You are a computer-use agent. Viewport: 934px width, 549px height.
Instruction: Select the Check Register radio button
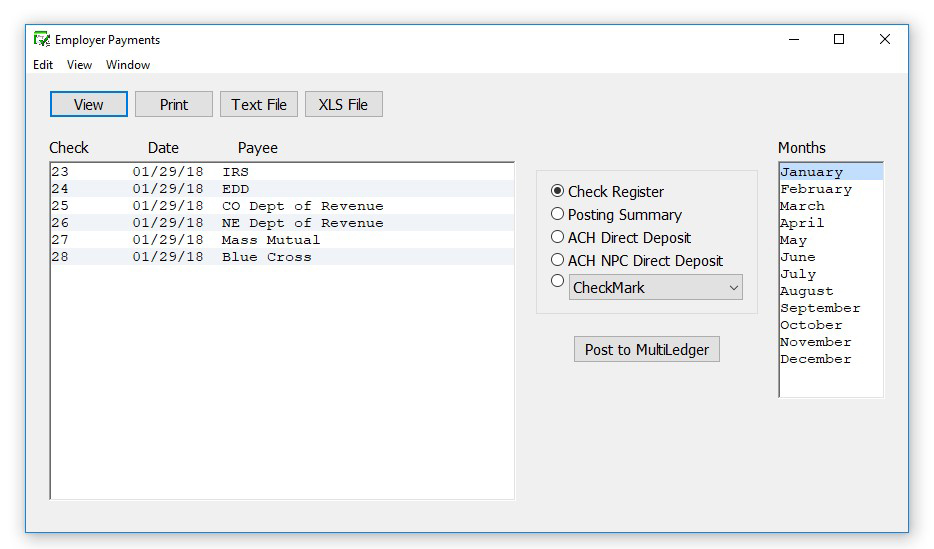pyautogui.click(x=558, y=191)
